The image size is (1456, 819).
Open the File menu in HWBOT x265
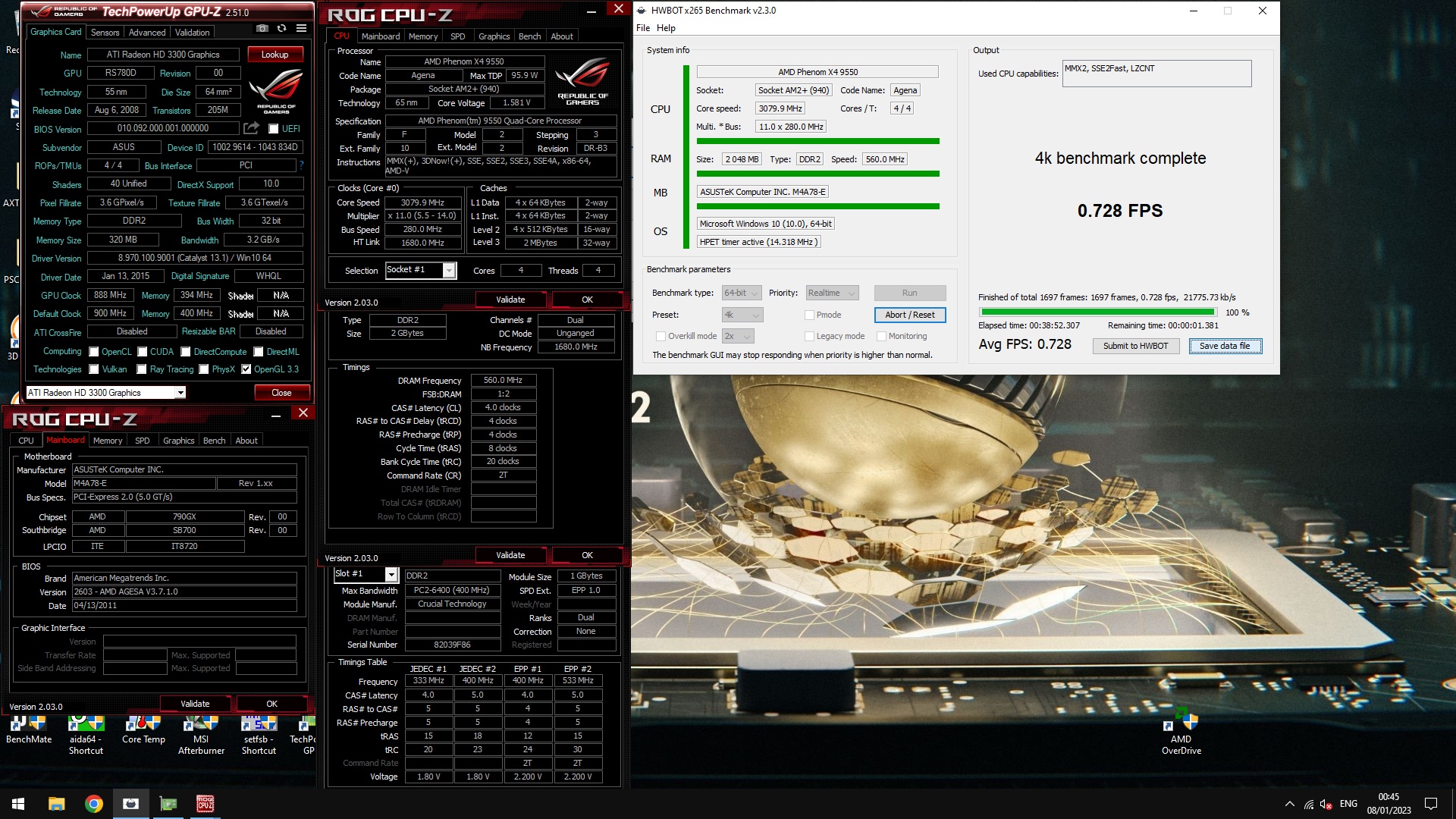pyautogui.click(x=643, y=28)
